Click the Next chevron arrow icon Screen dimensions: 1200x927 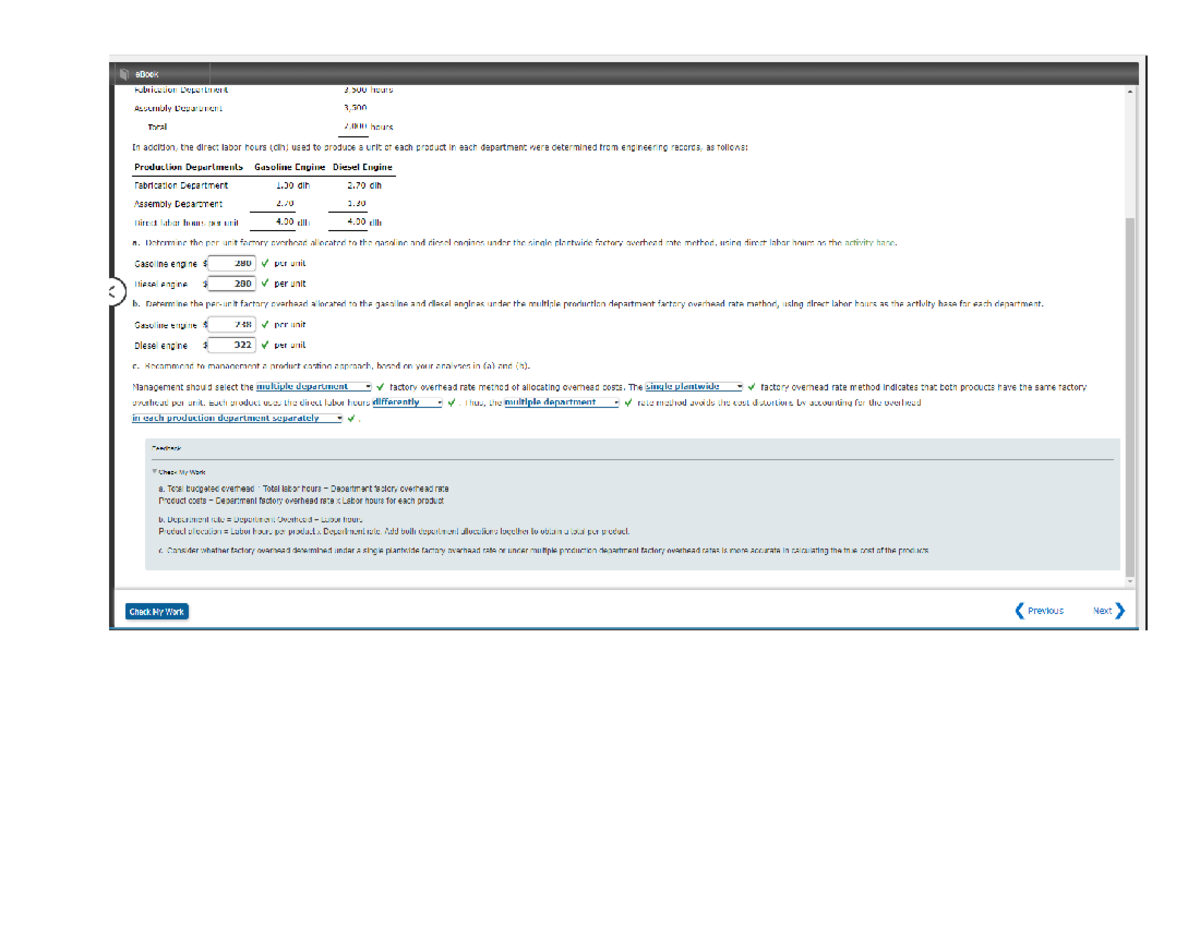pos(1120,610)
